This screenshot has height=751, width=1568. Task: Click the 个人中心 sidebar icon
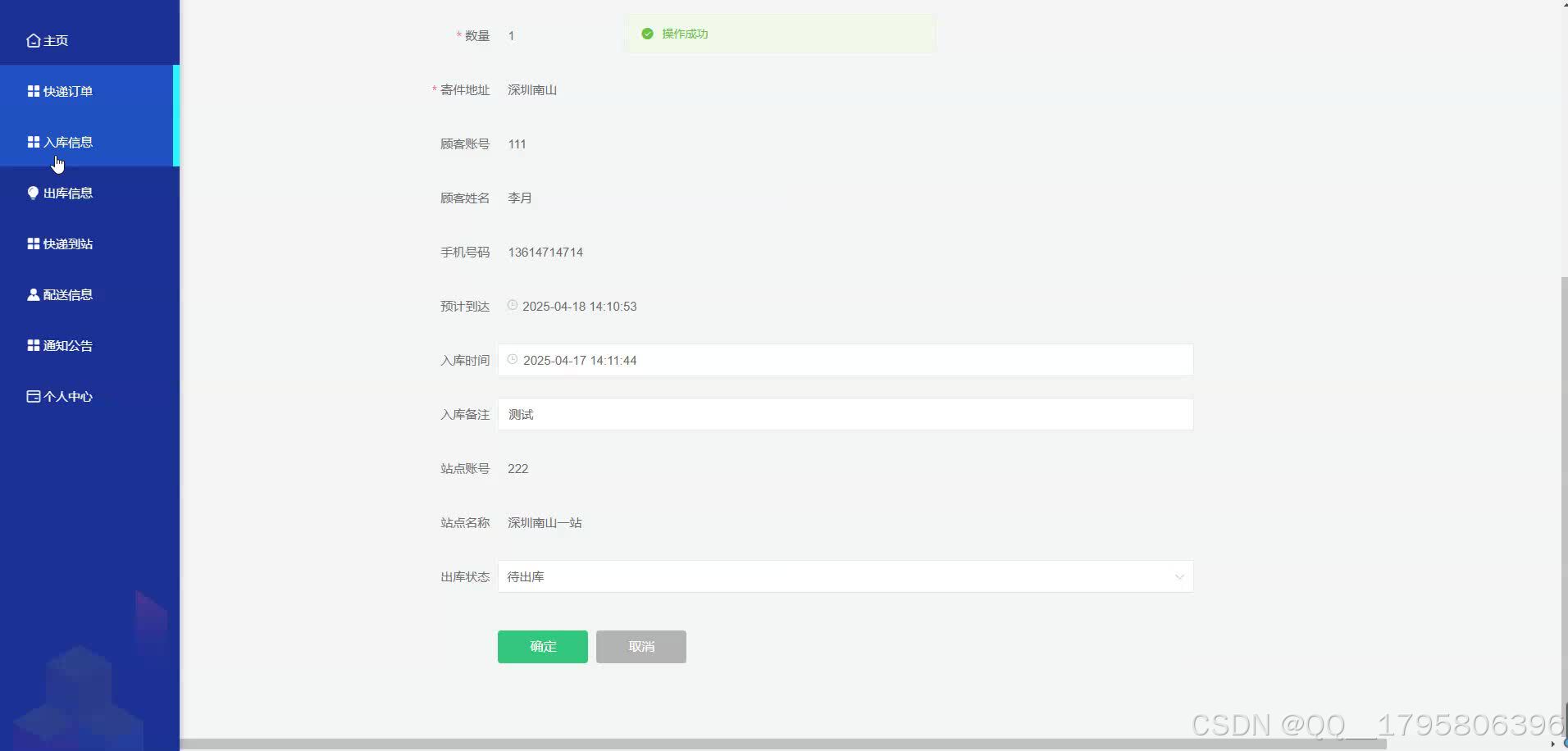[x=32, y=396]
